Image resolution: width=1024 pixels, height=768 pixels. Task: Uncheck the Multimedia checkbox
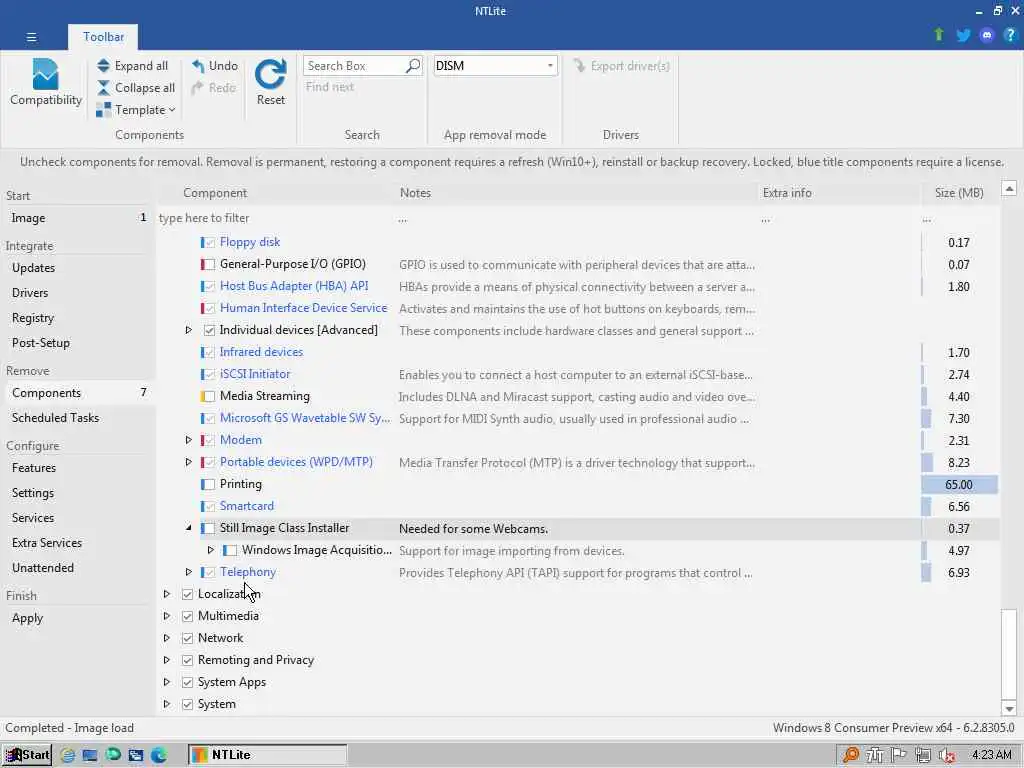tap(187, 616)
